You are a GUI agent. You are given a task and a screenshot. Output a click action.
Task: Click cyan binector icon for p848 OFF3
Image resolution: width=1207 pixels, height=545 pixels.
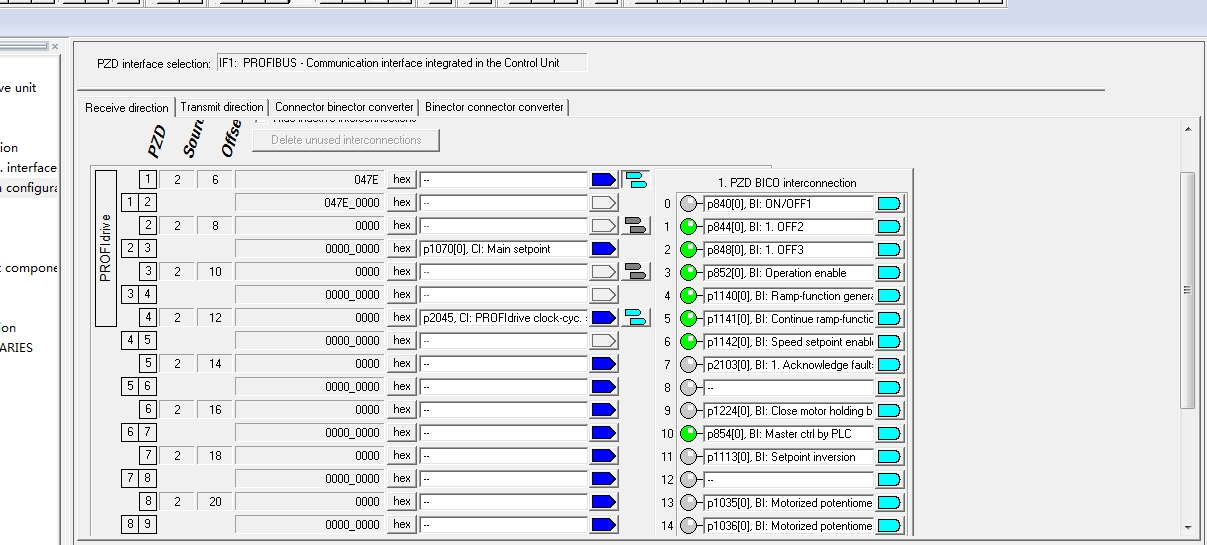[x=888, y=250]
